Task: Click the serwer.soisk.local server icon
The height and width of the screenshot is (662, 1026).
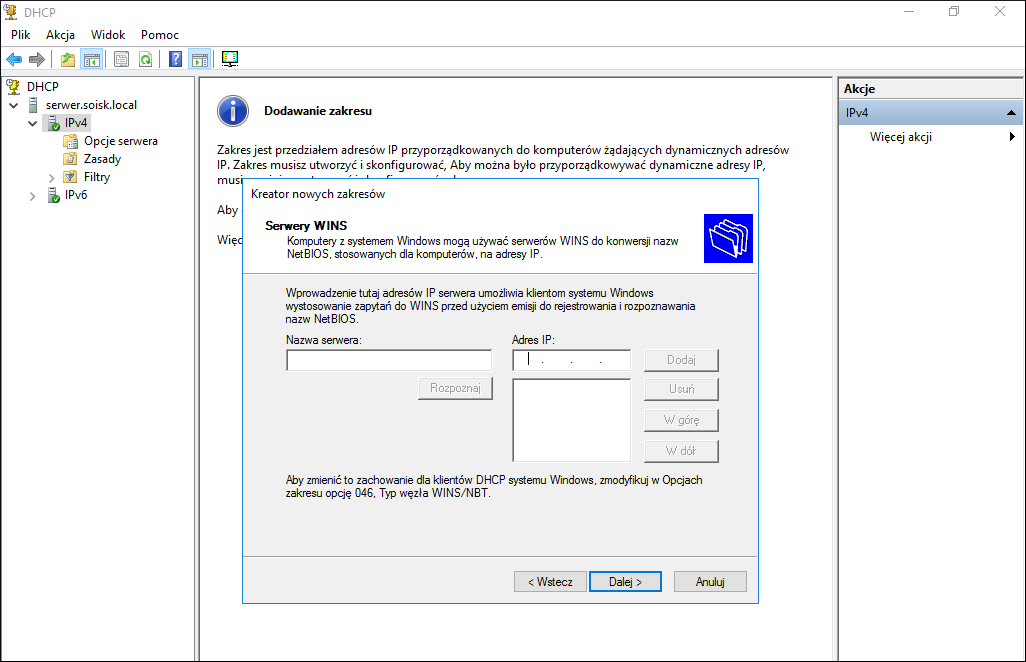Action: [x=33, y=105]
